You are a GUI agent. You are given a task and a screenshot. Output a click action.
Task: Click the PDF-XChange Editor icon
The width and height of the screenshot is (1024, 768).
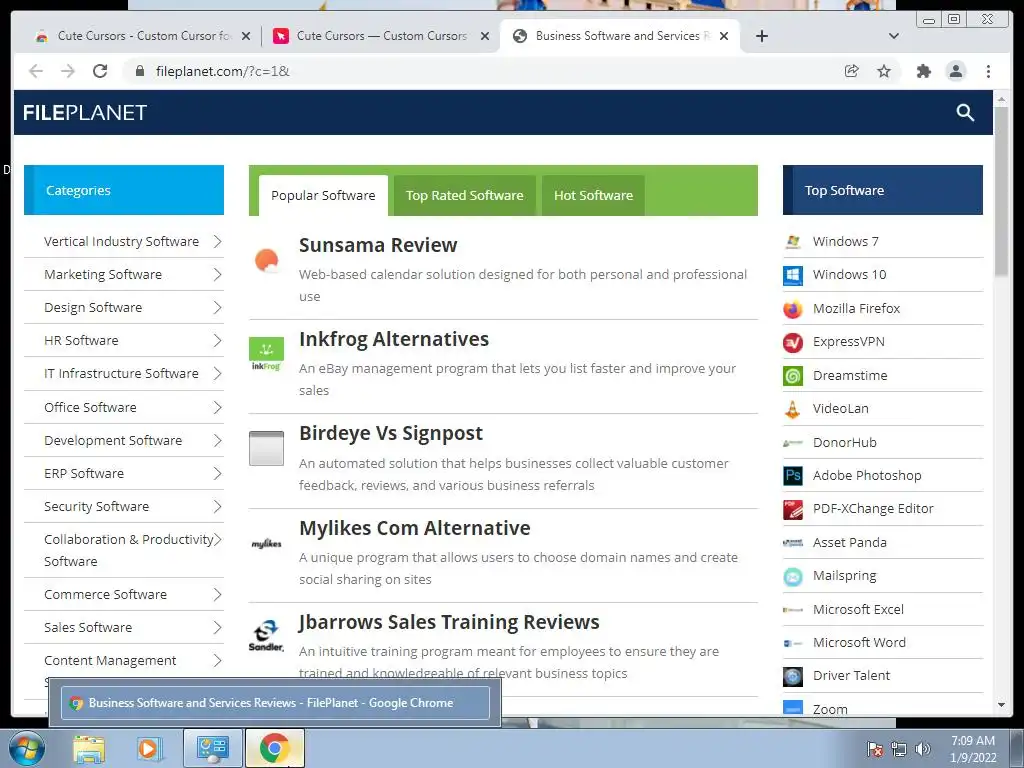click(x=793, y=509)
